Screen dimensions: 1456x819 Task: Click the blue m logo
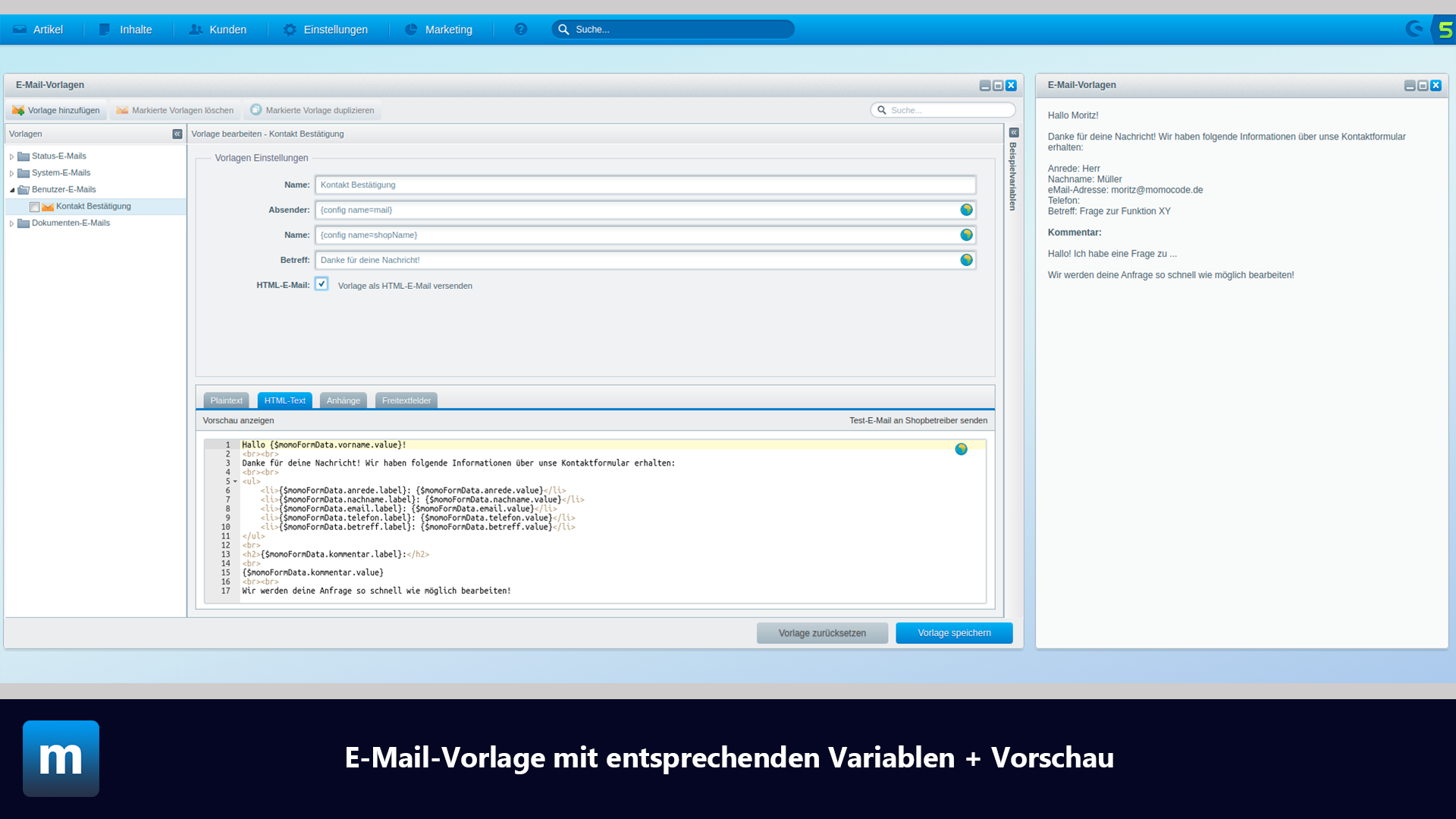click(x=61, y=758)
